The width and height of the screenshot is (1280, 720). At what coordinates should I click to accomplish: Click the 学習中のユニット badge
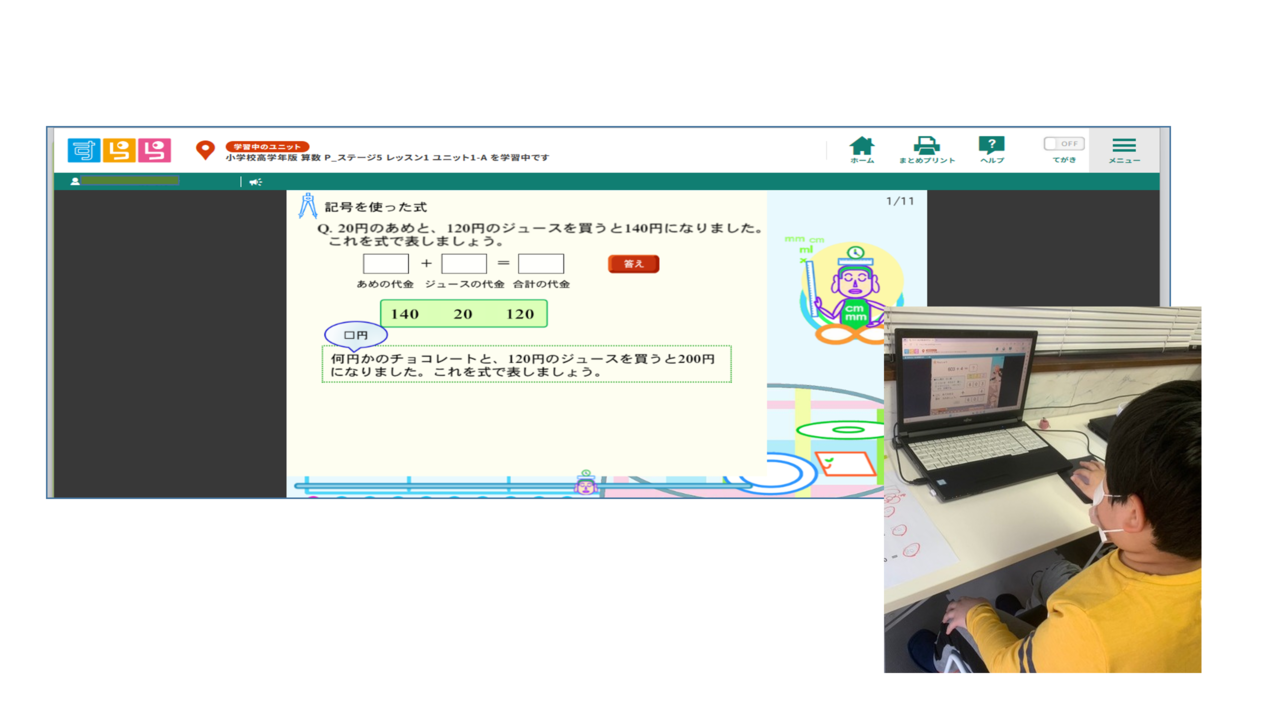point(267,146)
